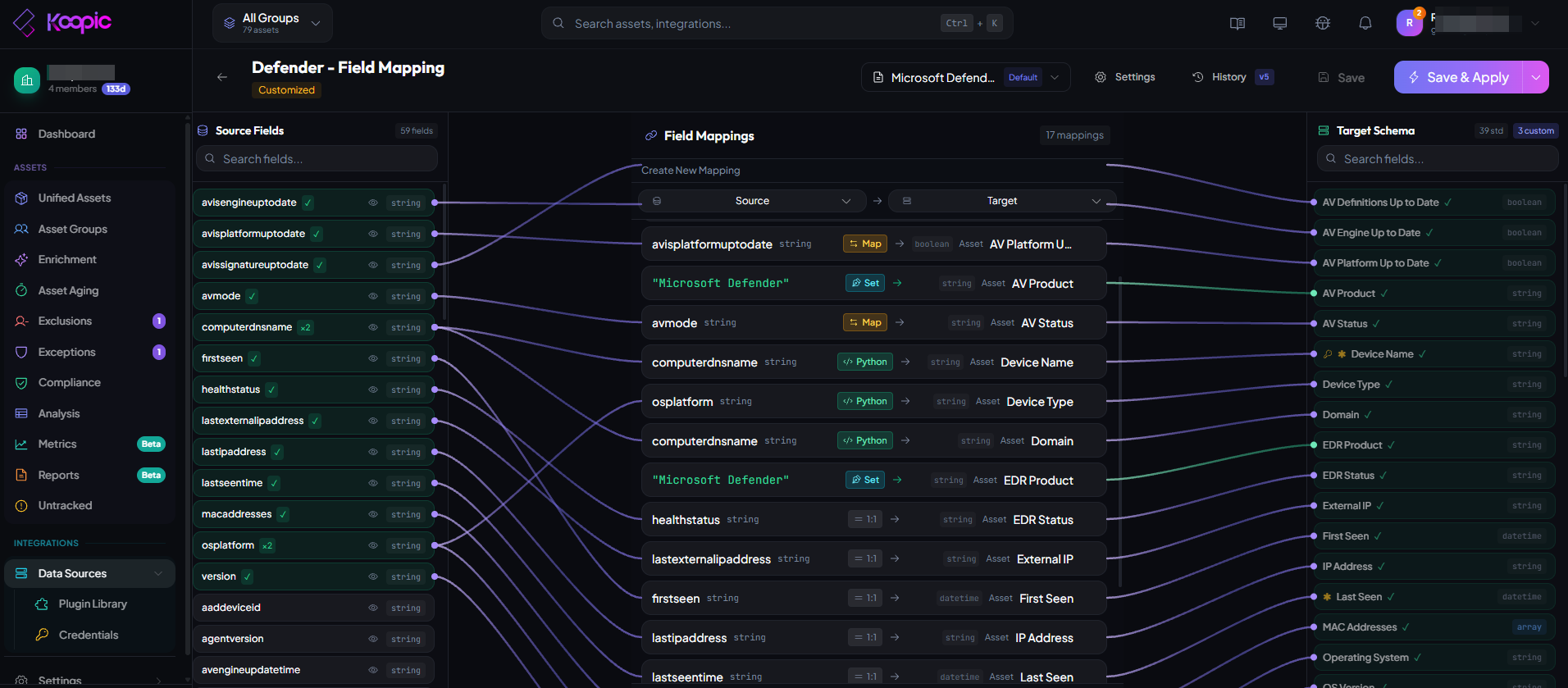Open Compliance in the sidebar
Viewport: 1568px width, 688px height.
pyautogui.click(x=90, y=382)
